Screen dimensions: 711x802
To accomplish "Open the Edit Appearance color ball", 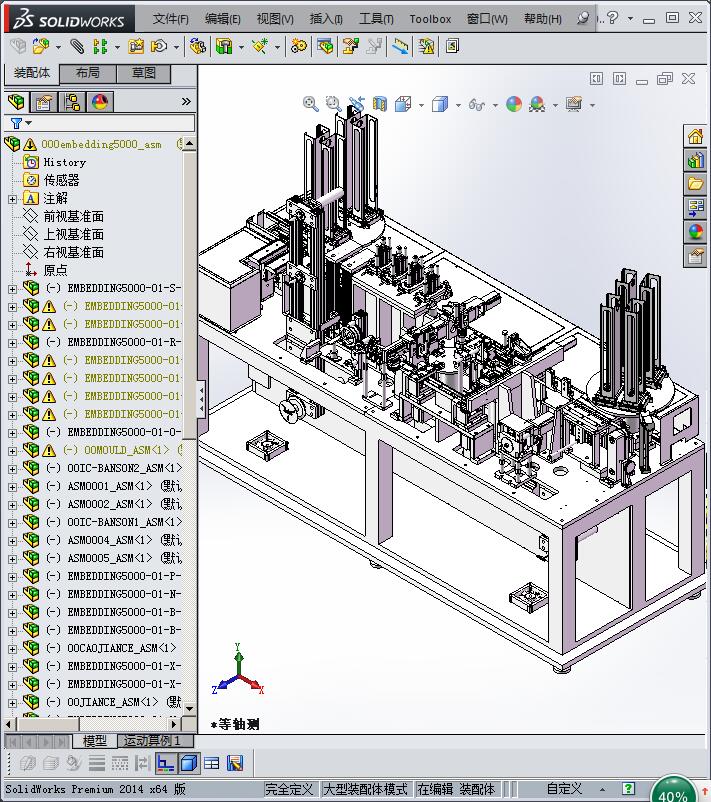I will [x=514, y=104].
